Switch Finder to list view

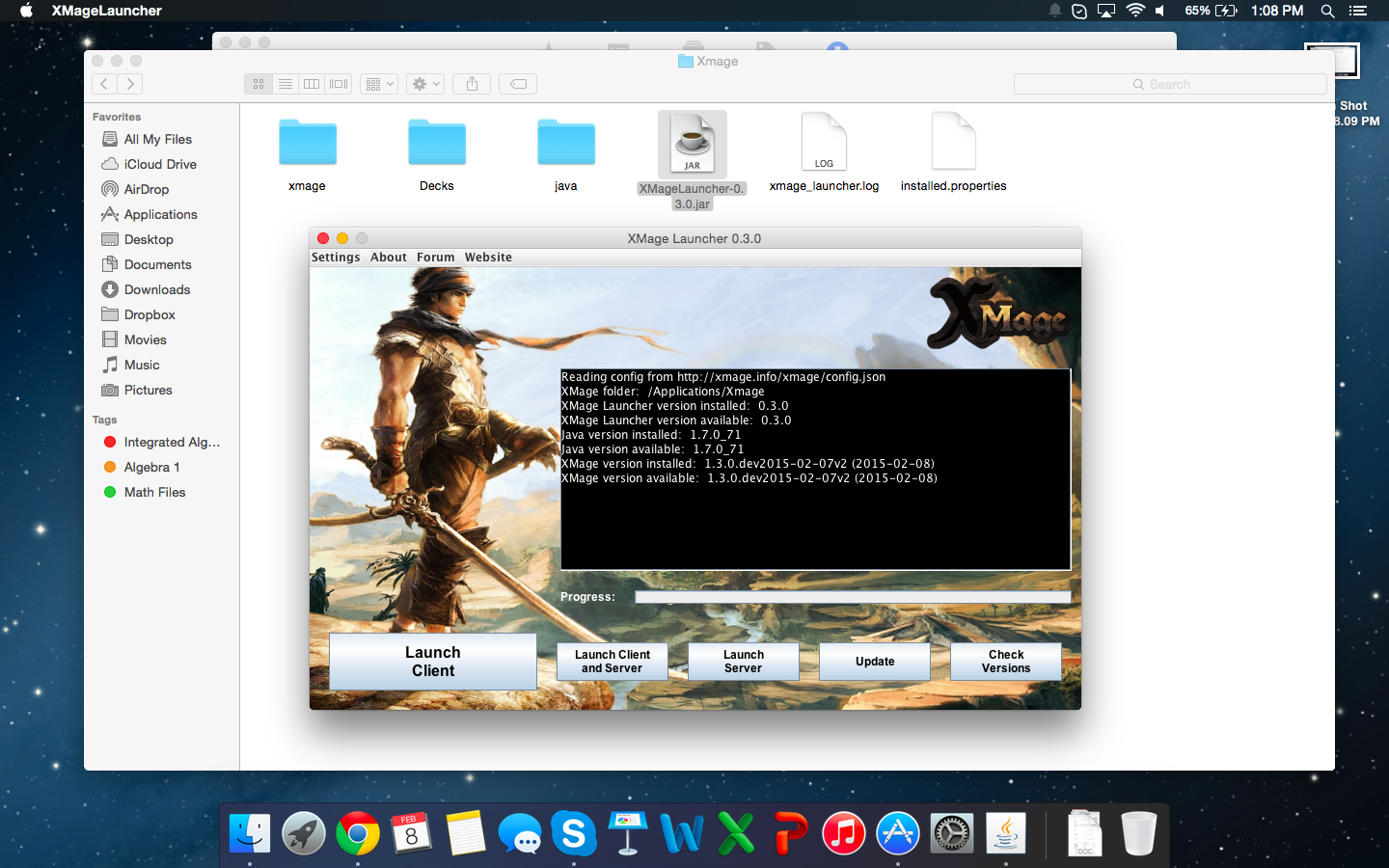coord(286,84)
